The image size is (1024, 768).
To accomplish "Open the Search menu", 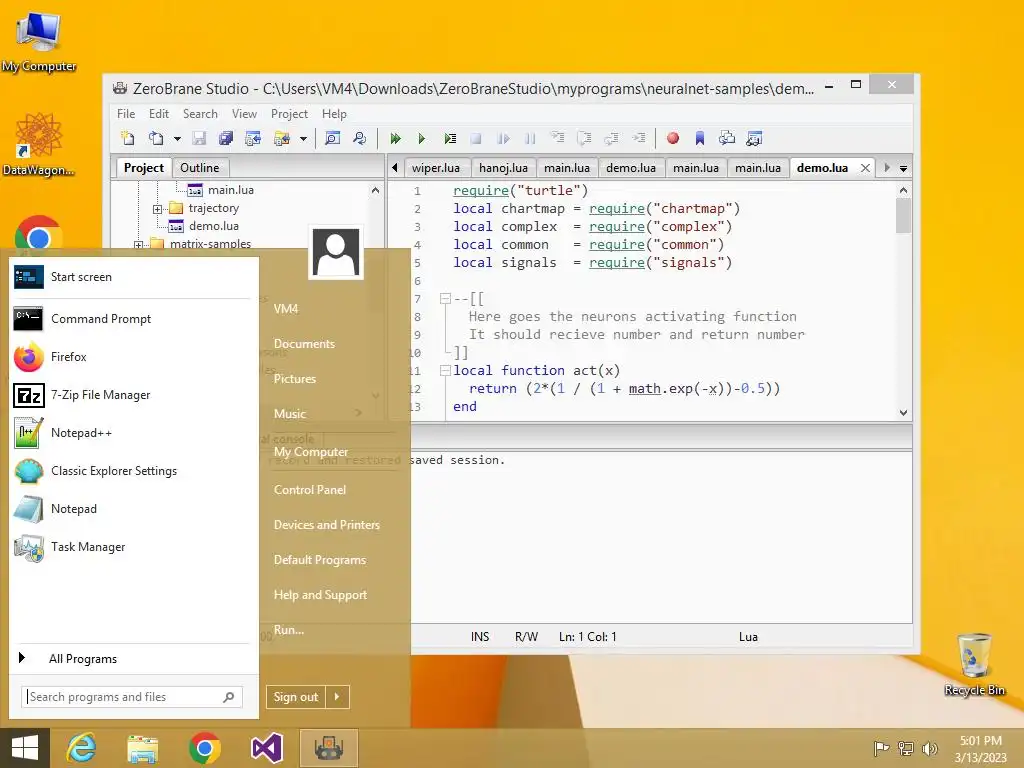I will point(200,114).
